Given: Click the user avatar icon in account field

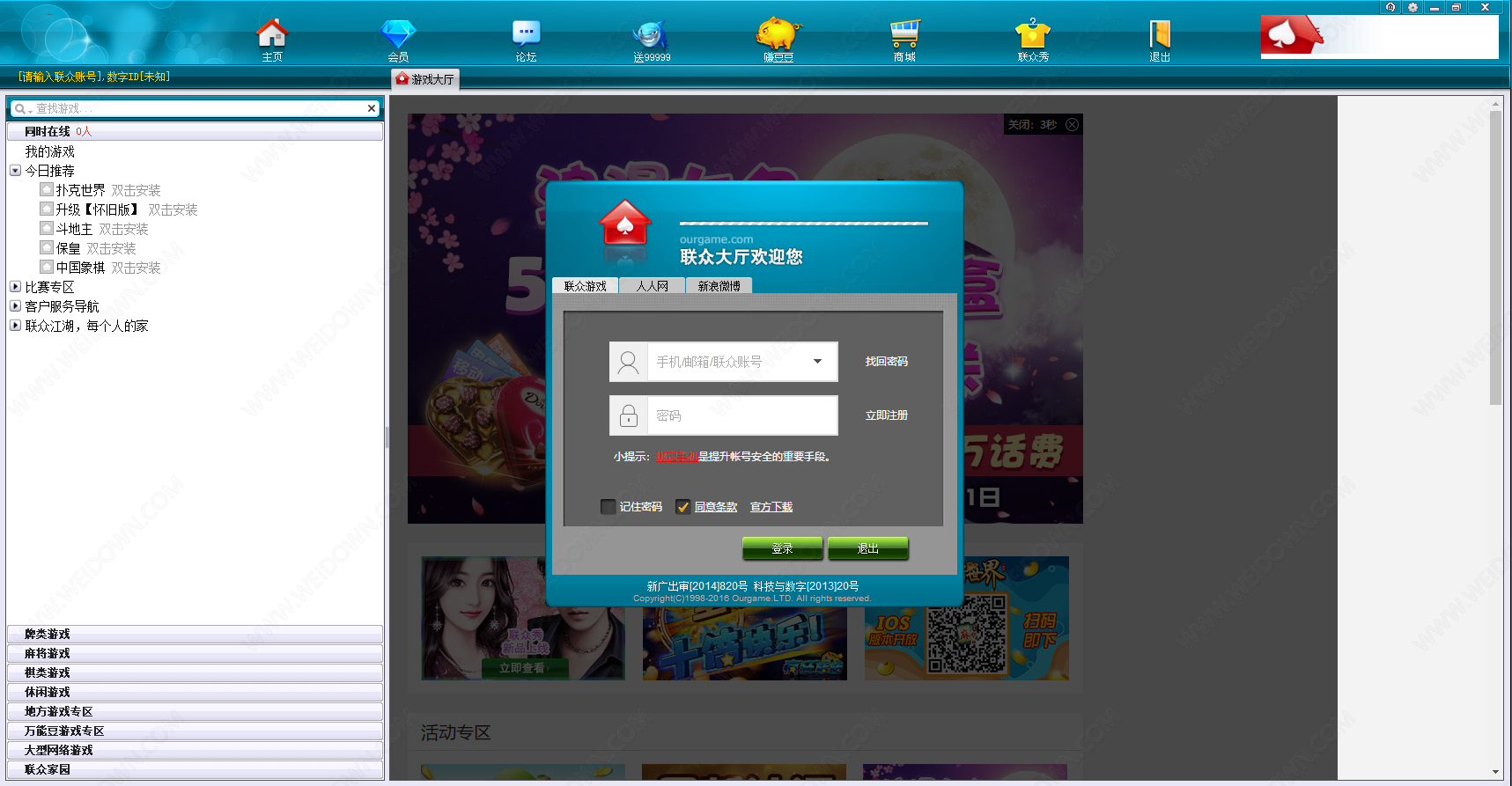Looking at the screenshot, I should coord(628,362).
